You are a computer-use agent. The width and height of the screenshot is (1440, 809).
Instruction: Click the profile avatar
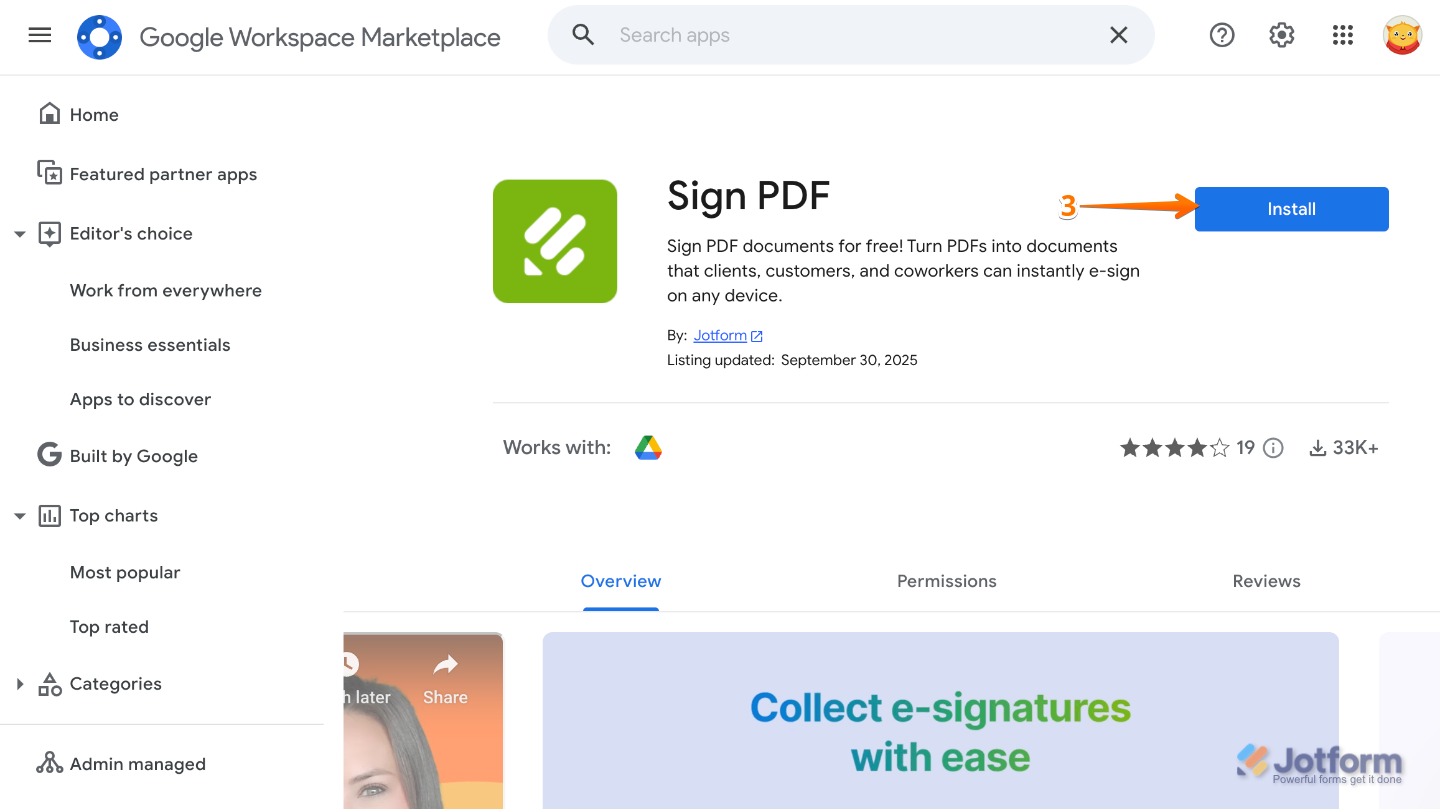(1402, 34)
